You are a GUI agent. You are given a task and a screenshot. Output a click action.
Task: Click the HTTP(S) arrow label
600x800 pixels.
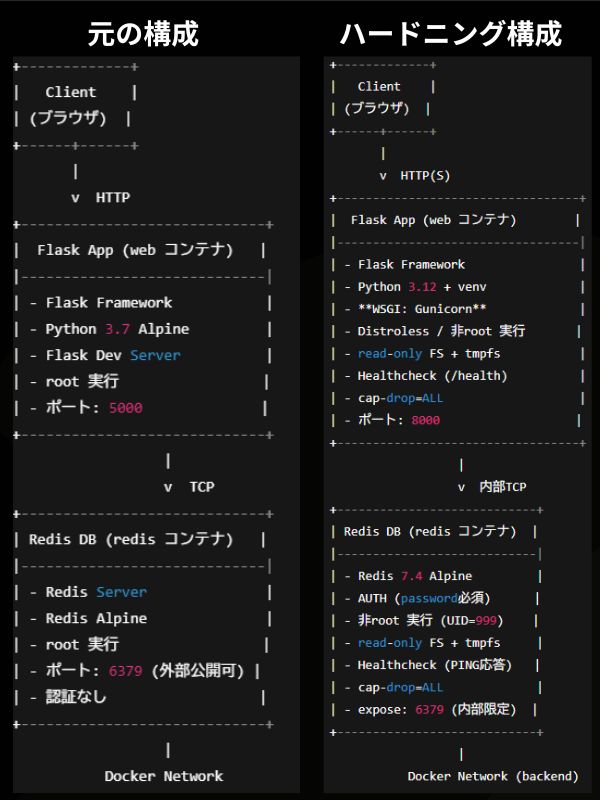(425, 176)
